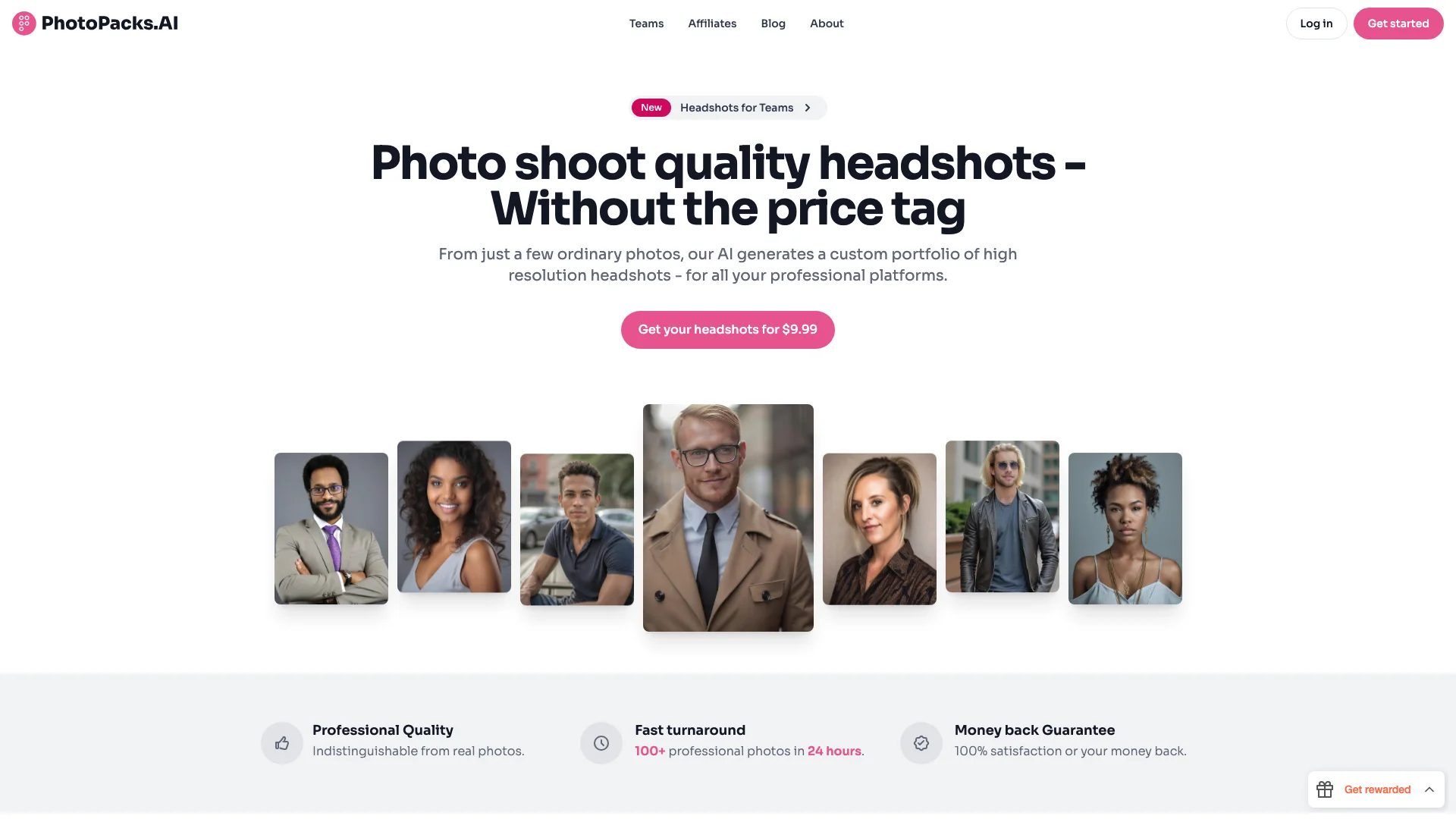Click the arrow chevron on Headshots banner
This screenshot has height=819, width=1456.
(808, 107)
